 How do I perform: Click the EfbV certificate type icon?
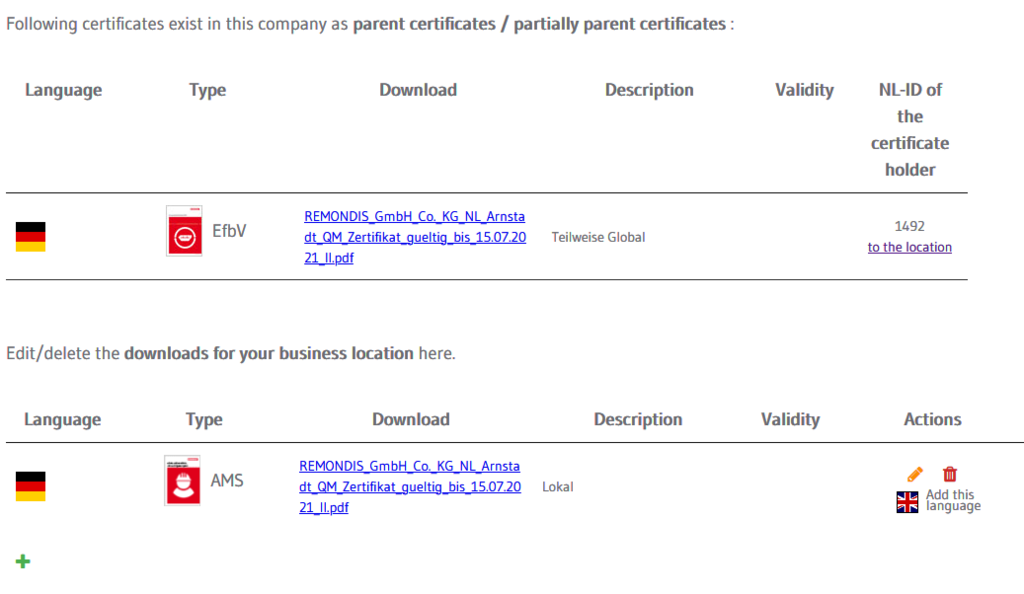click(x=184, y=231)
